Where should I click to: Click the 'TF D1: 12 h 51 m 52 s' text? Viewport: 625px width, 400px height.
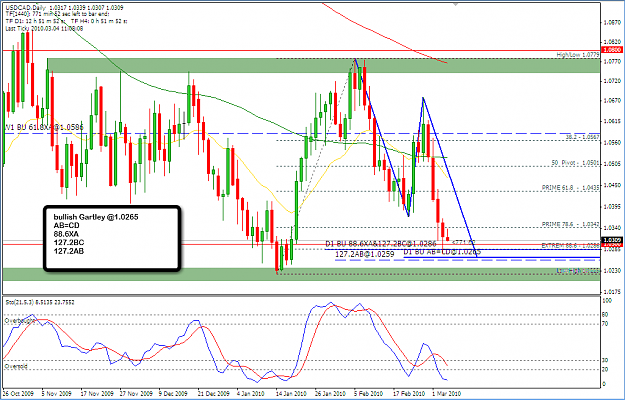pyautogui.click(x=35, y=22)
